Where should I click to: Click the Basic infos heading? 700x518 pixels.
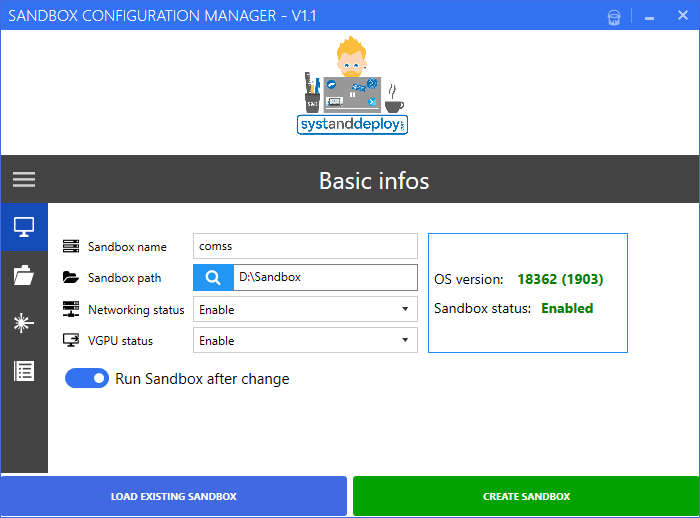pos(374,181)
